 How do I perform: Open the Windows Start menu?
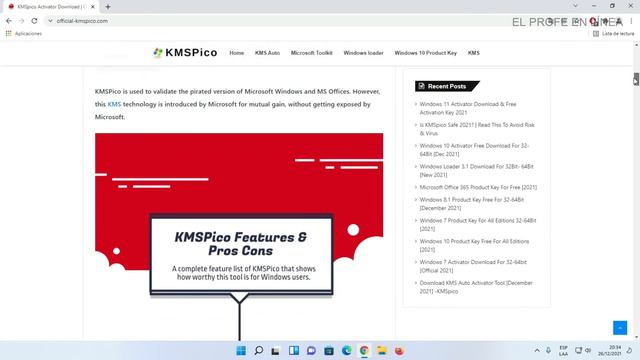point(241,351)
